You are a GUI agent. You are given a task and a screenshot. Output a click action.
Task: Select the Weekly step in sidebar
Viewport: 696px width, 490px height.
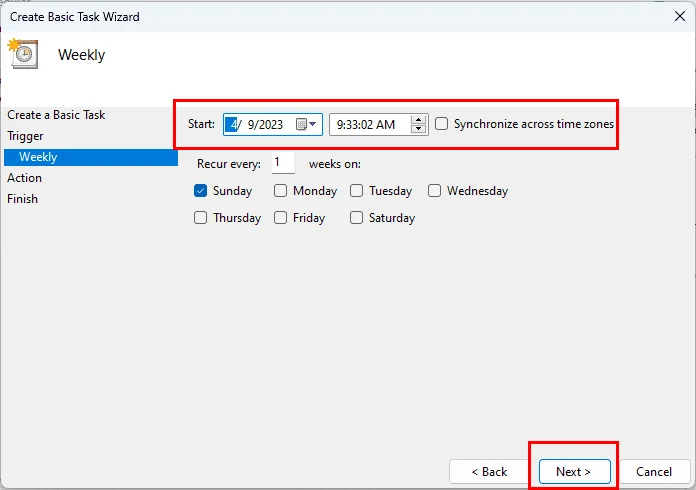coord(91,157)
